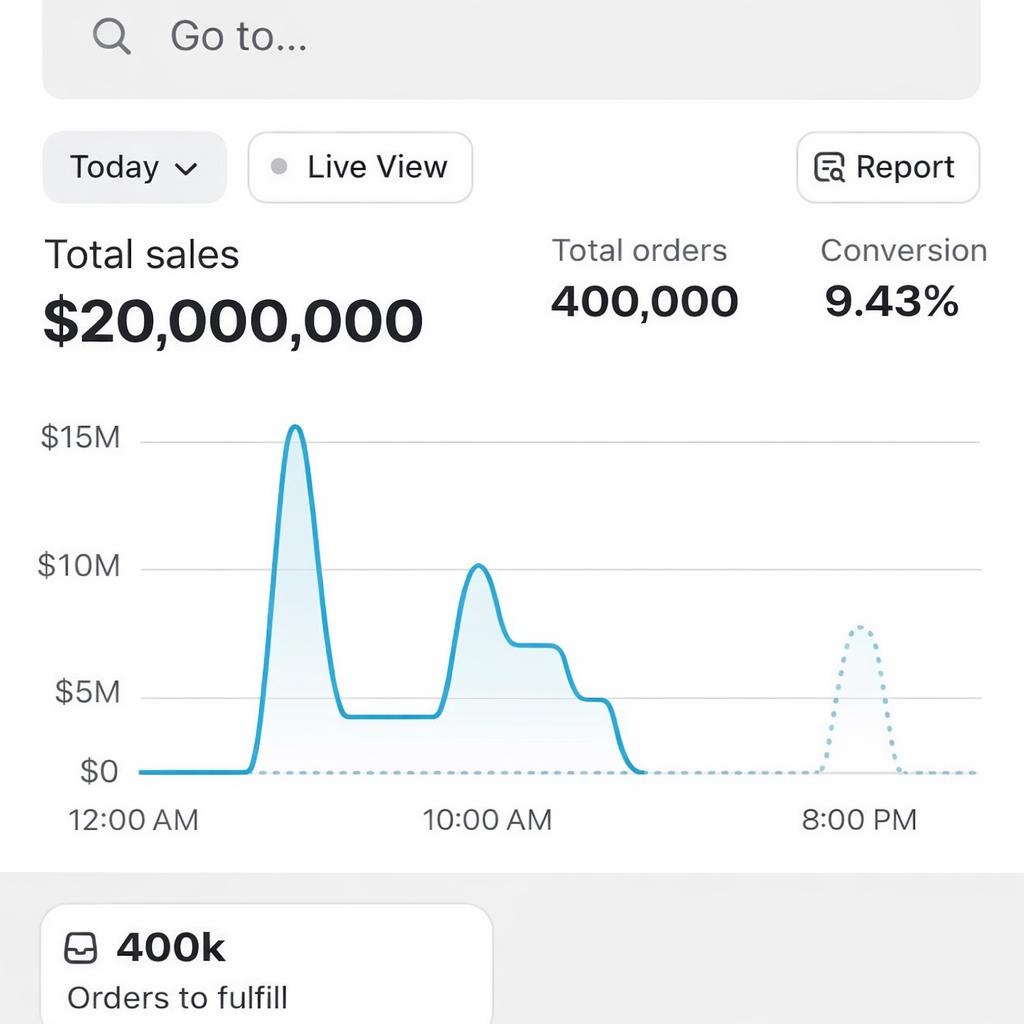Click the Live View status dot indicator
The width and height of the screenshot is (1024, 1024).
tap(279, 167)
